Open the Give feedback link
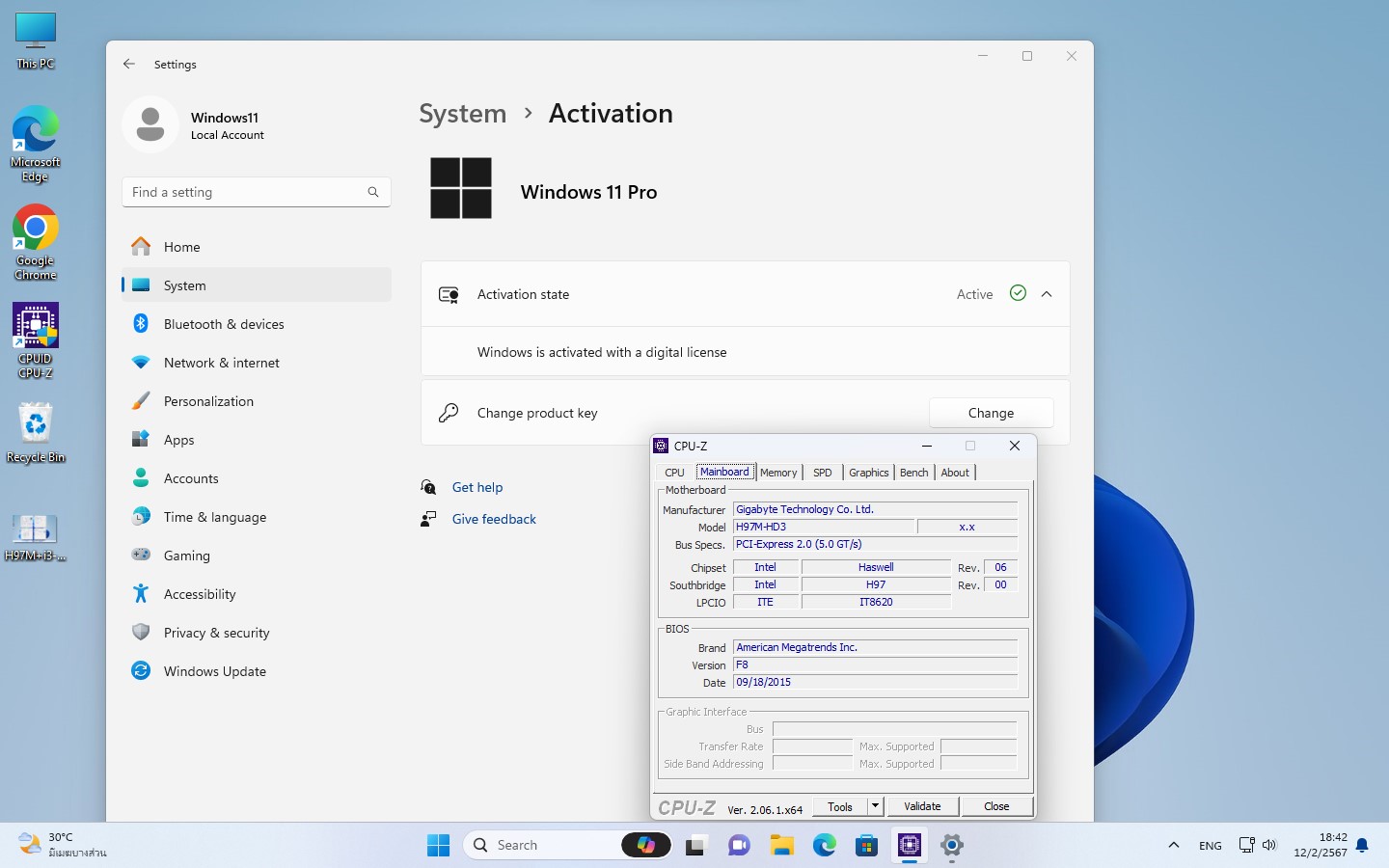The height and width of the screenshot is (868, 1389). [x=494, y=519]
